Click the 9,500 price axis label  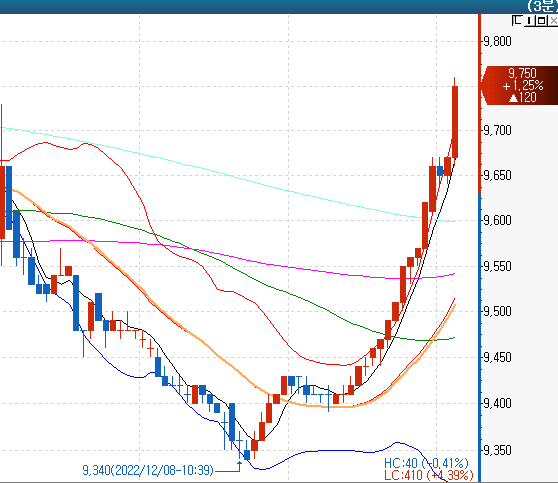coord(498,311)
